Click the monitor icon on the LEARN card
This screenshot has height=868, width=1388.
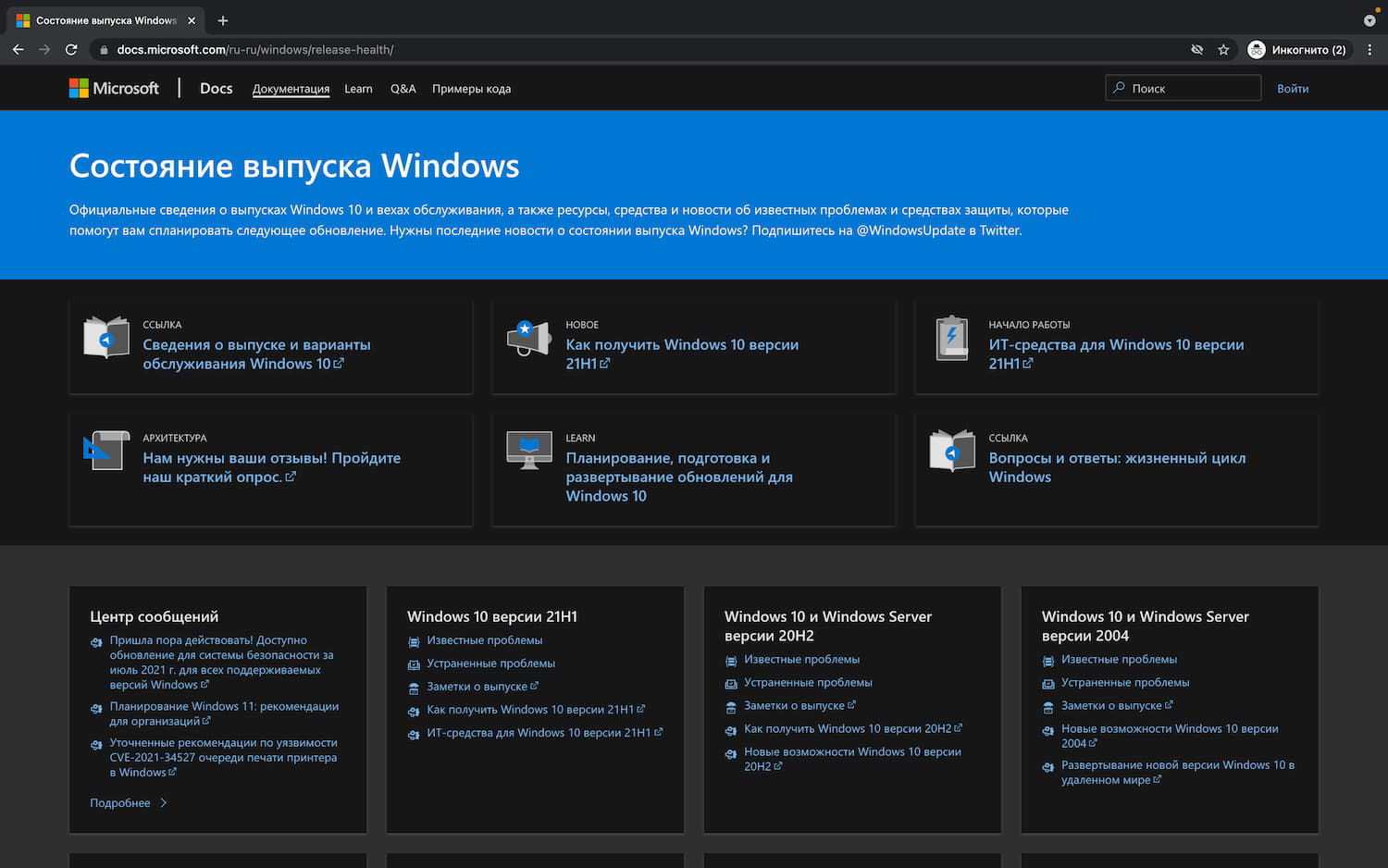[x=528, y=451]
